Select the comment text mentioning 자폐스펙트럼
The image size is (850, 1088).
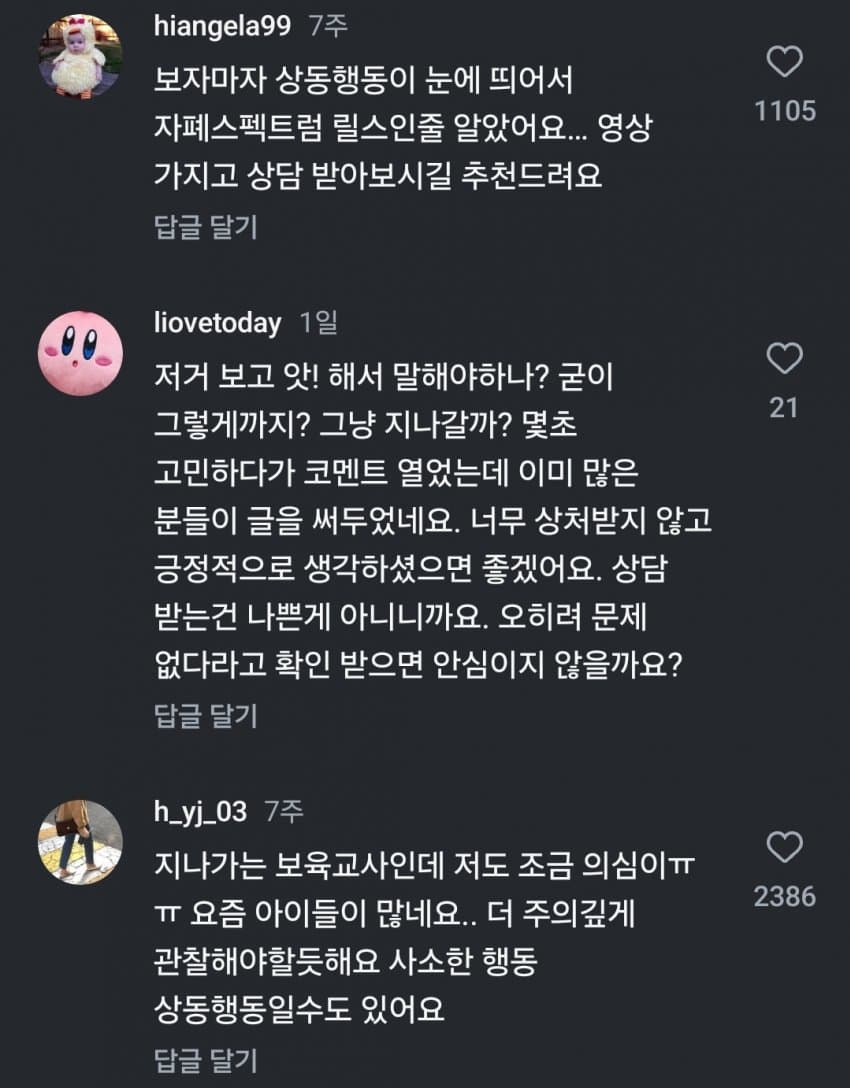click(x=400, y=127)
